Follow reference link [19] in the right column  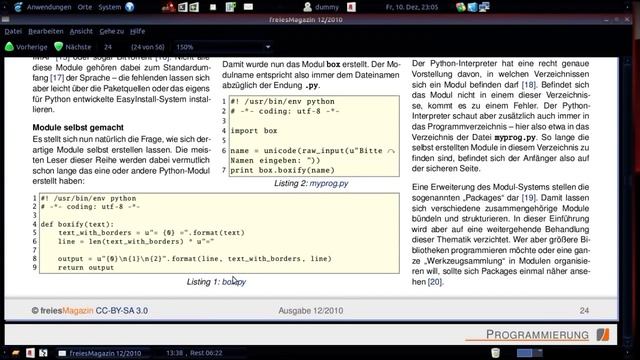[529, 198]
